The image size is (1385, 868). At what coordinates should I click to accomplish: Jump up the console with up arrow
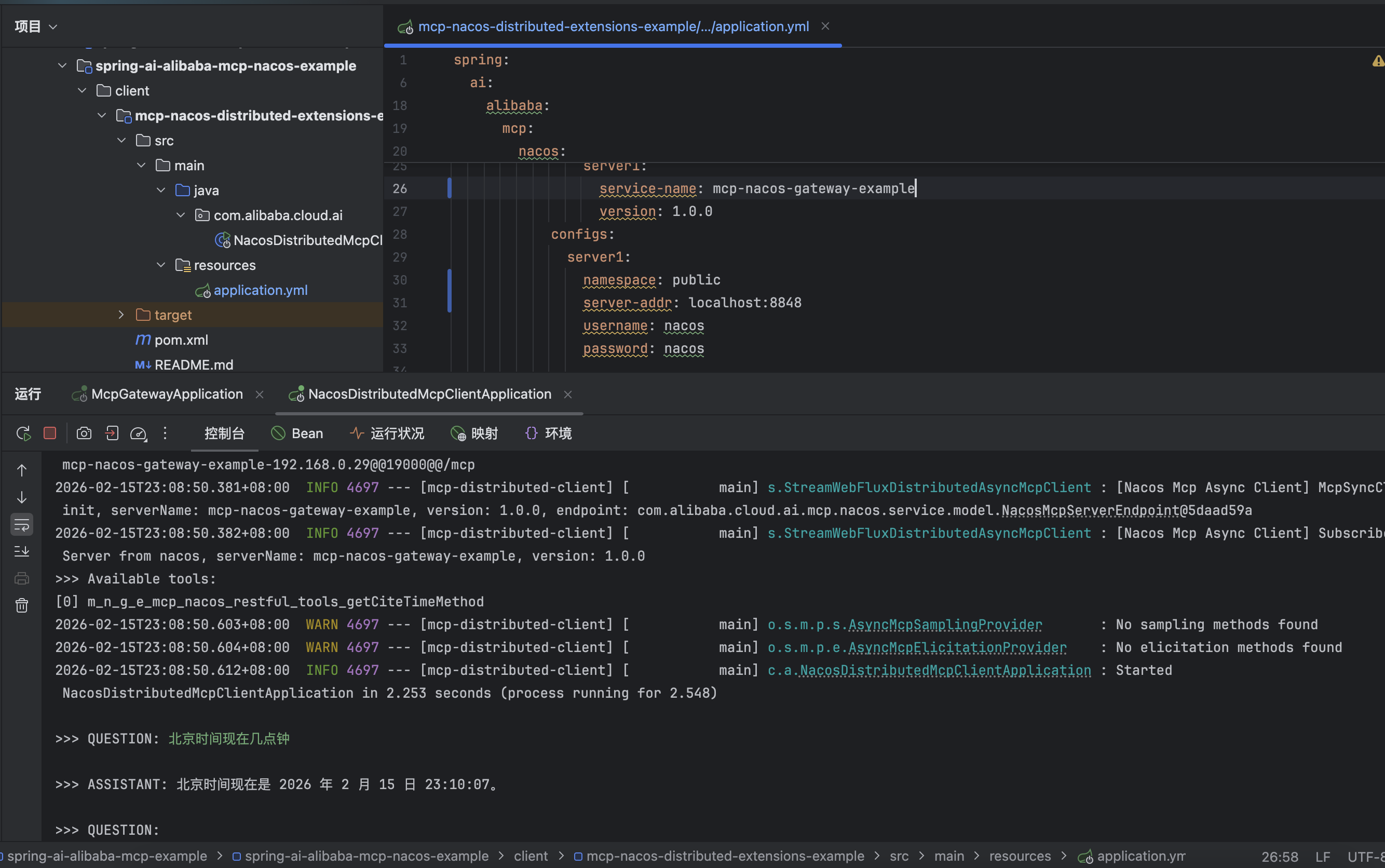click(x=22, y=470)
